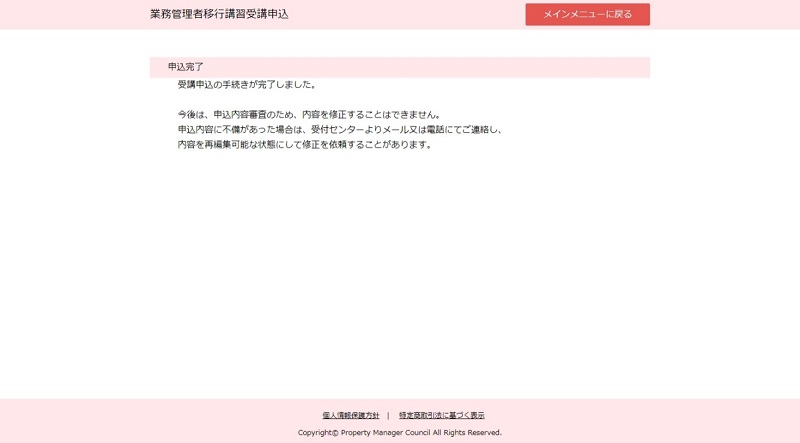This screenshot has width=800, height=443.
Task: Click the phrase All Rights Reserved in the footer
Action: [x=467, y=433]
